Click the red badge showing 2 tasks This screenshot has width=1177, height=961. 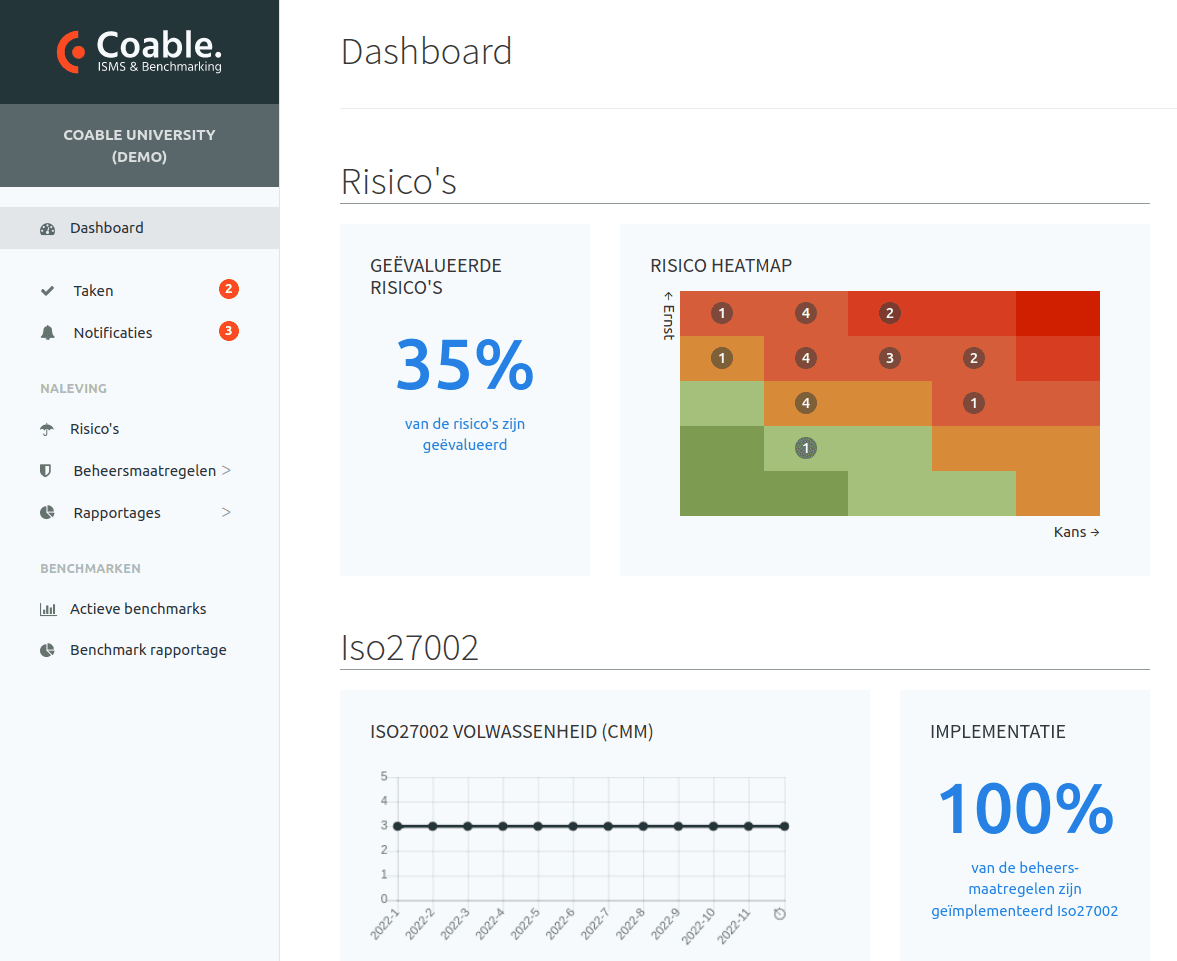(229, 290)
